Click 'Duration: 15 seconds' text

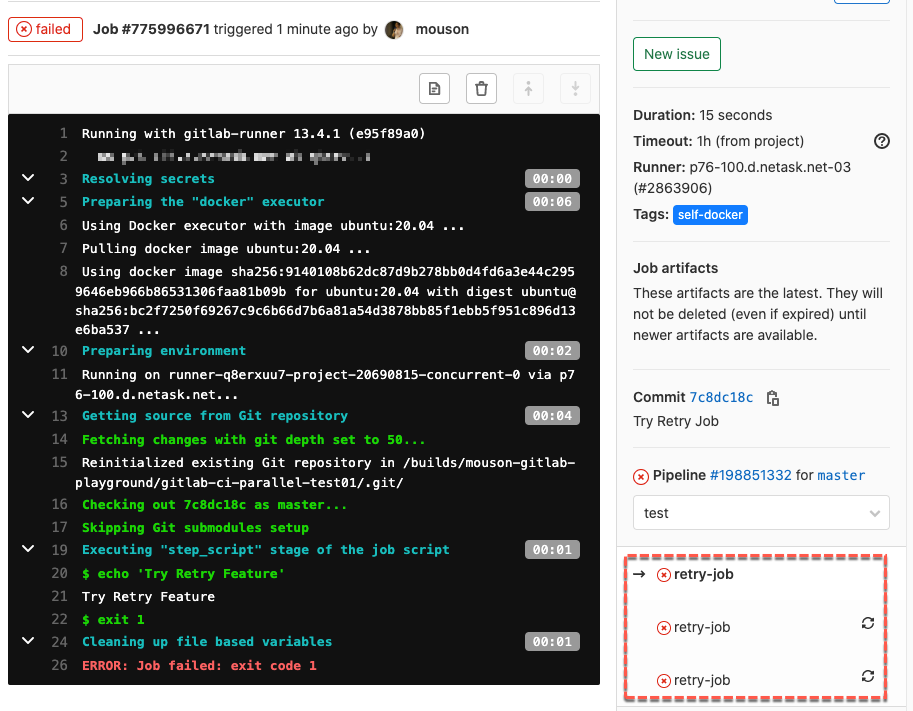point(703,115)
